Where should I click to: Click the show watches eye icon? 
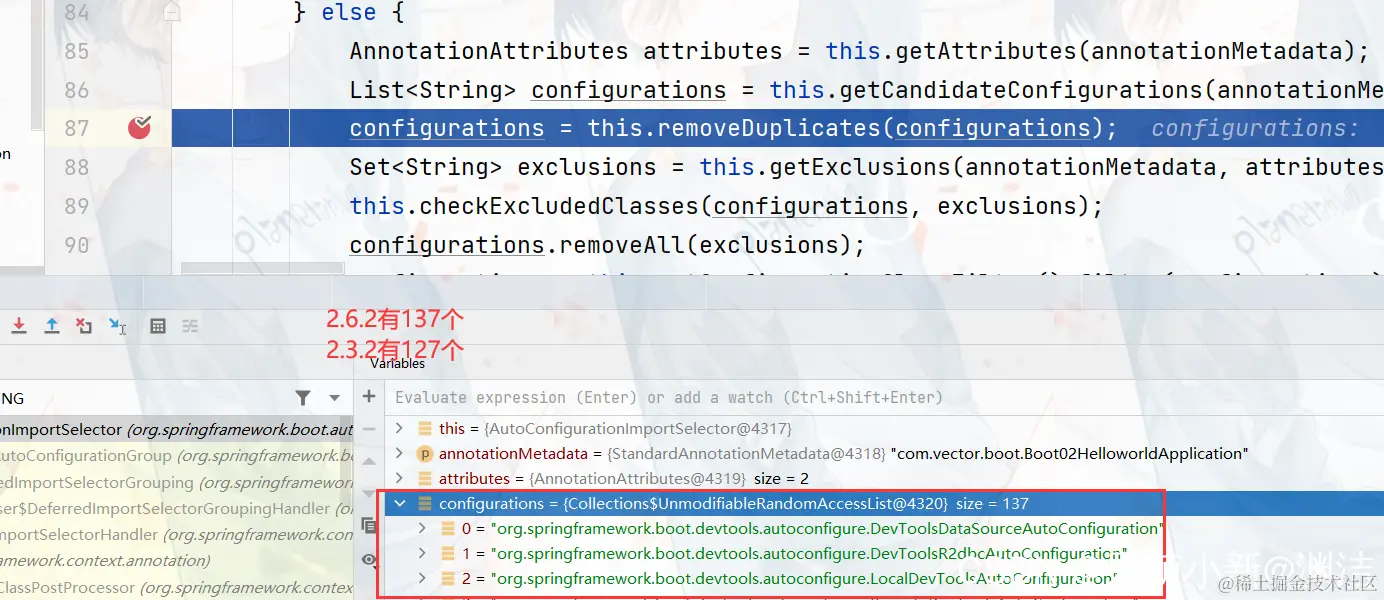[369, 559]
